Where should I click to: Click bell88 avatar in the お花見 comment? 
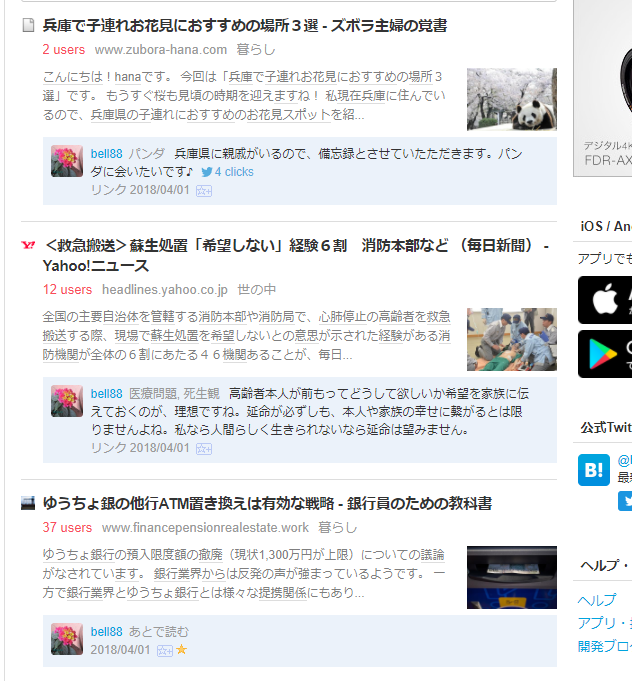[67, 161]
